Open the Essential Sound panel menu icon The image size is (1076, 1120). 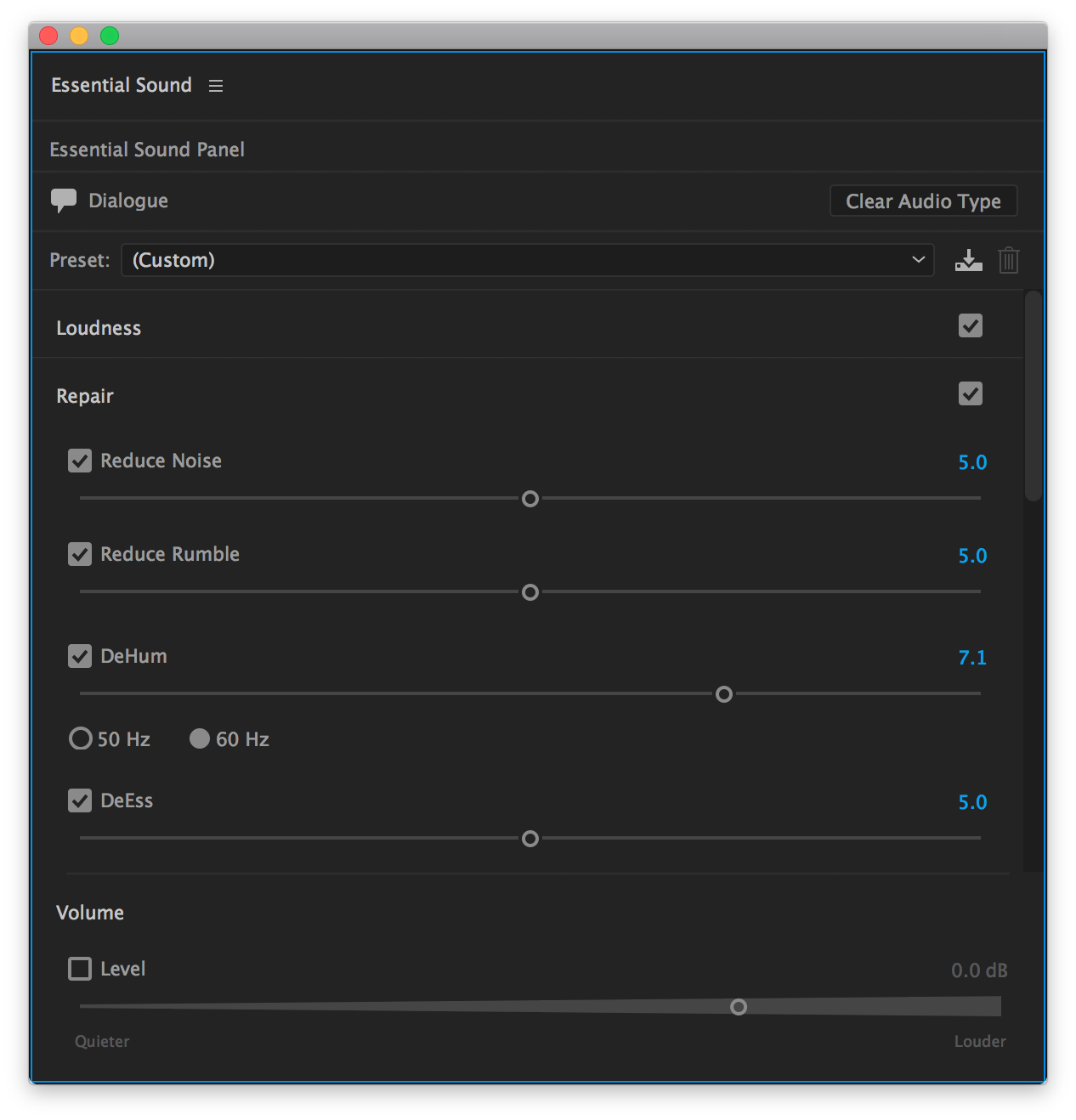pos(216,86)
